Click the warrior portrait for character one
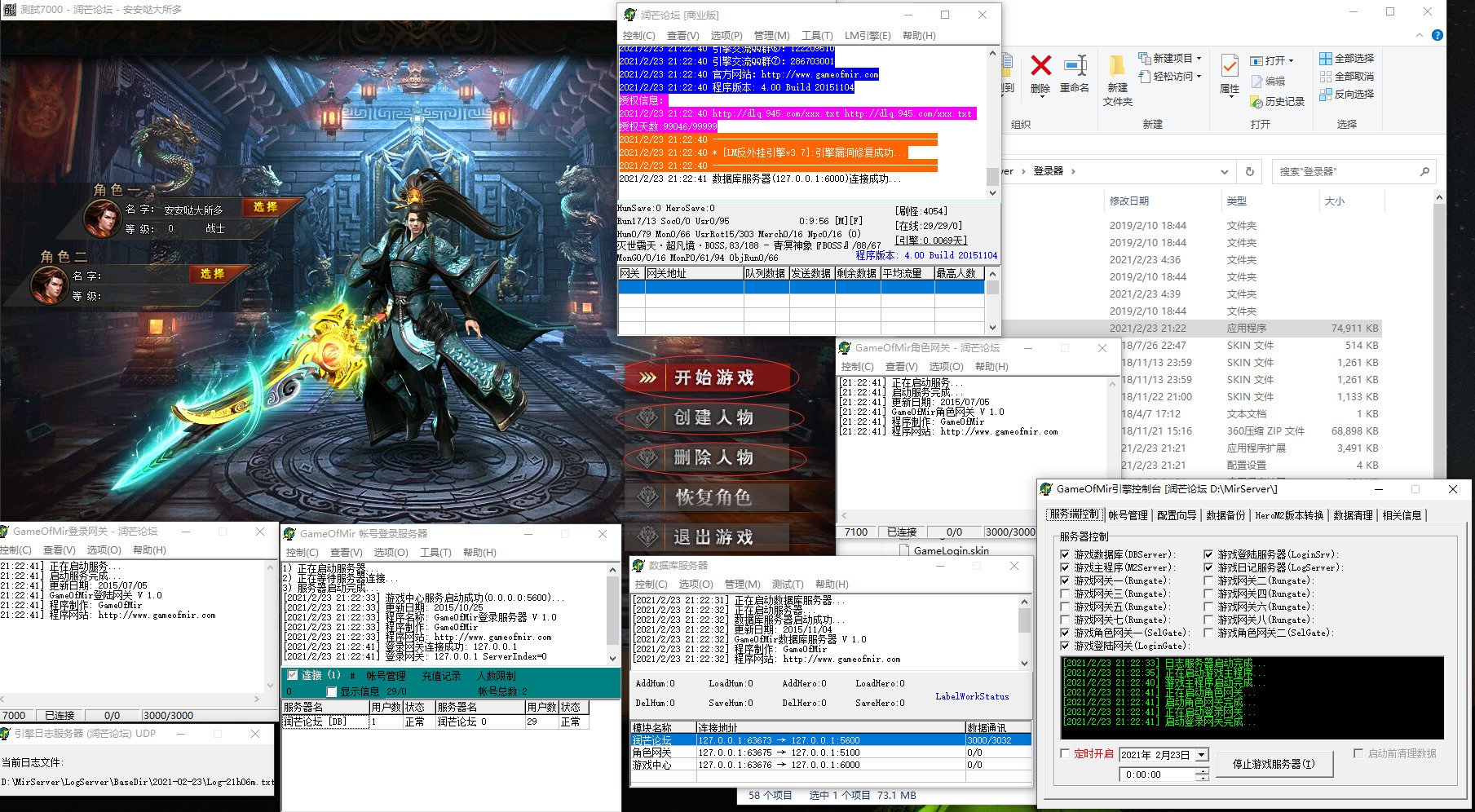Screen dimensions: 1475x812 coord(102,217)
